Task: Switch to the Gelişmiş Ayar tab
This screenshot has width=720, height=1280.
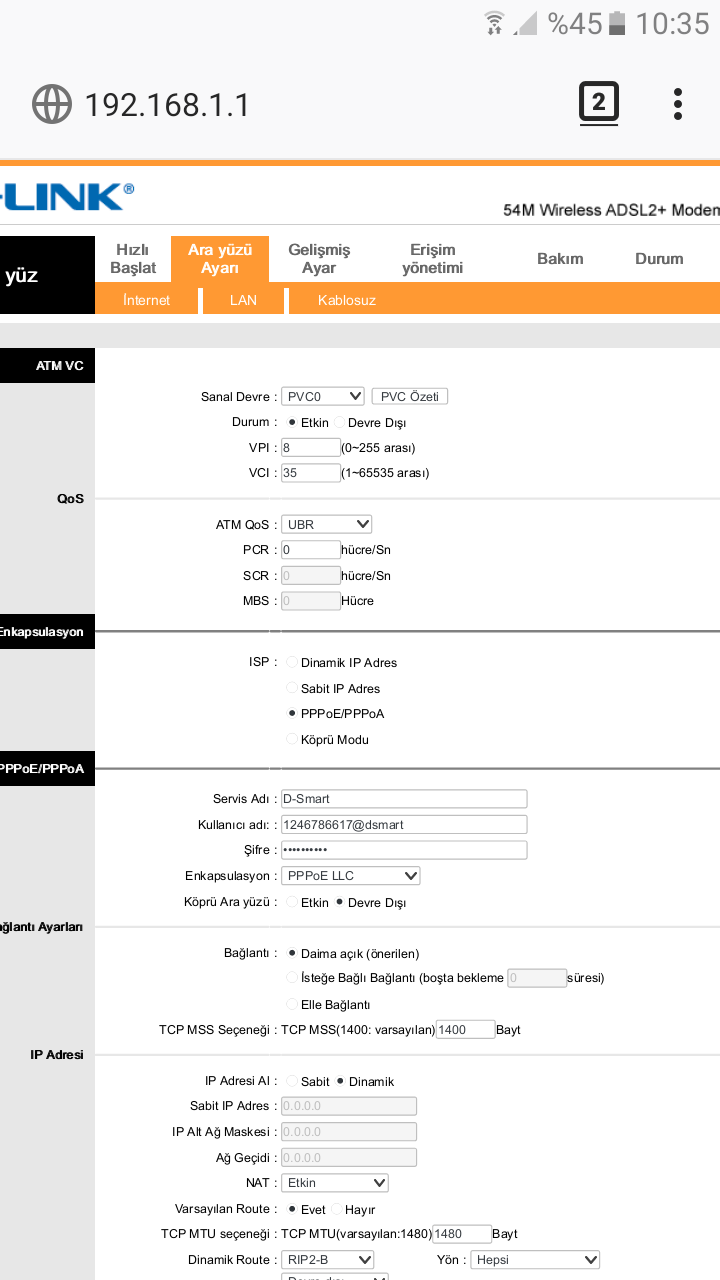Action: pyautogui.click(x=319, y=259)
